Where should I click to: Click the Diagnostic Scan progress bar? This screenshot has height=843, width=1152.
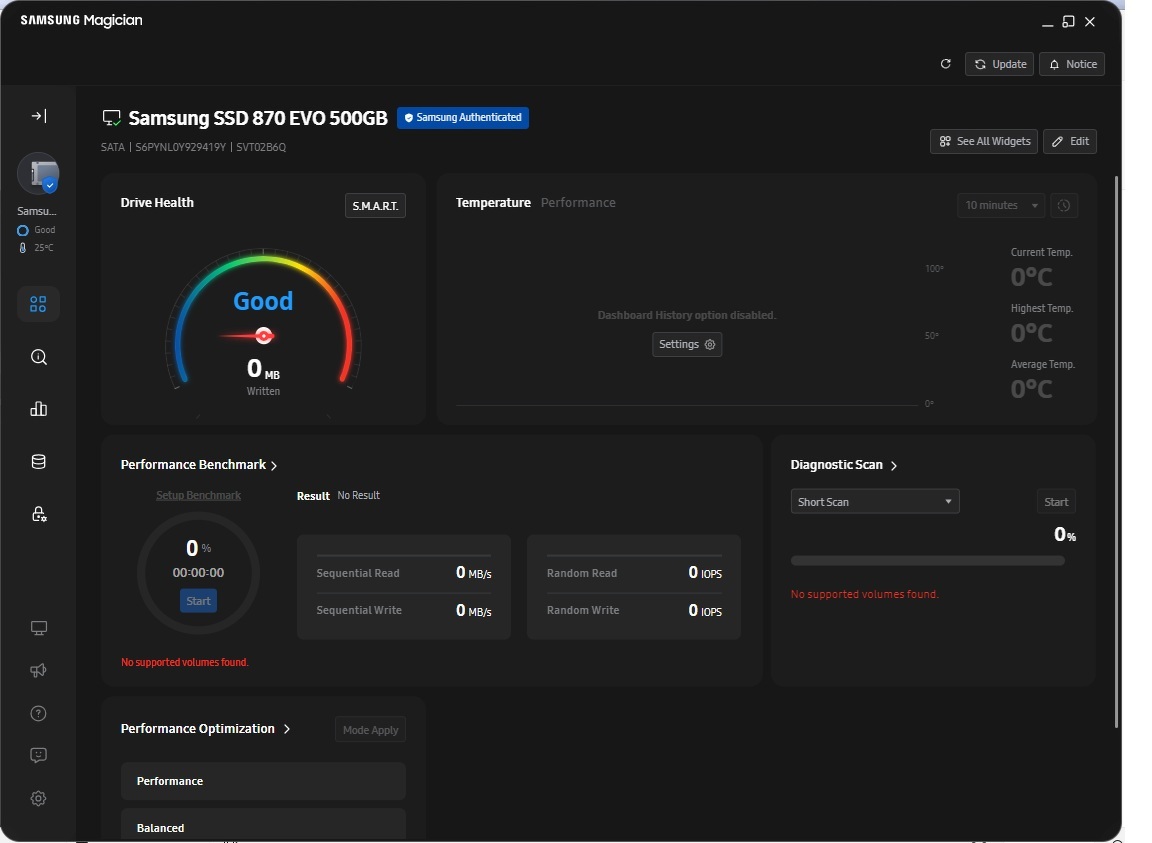coord(927,561)
